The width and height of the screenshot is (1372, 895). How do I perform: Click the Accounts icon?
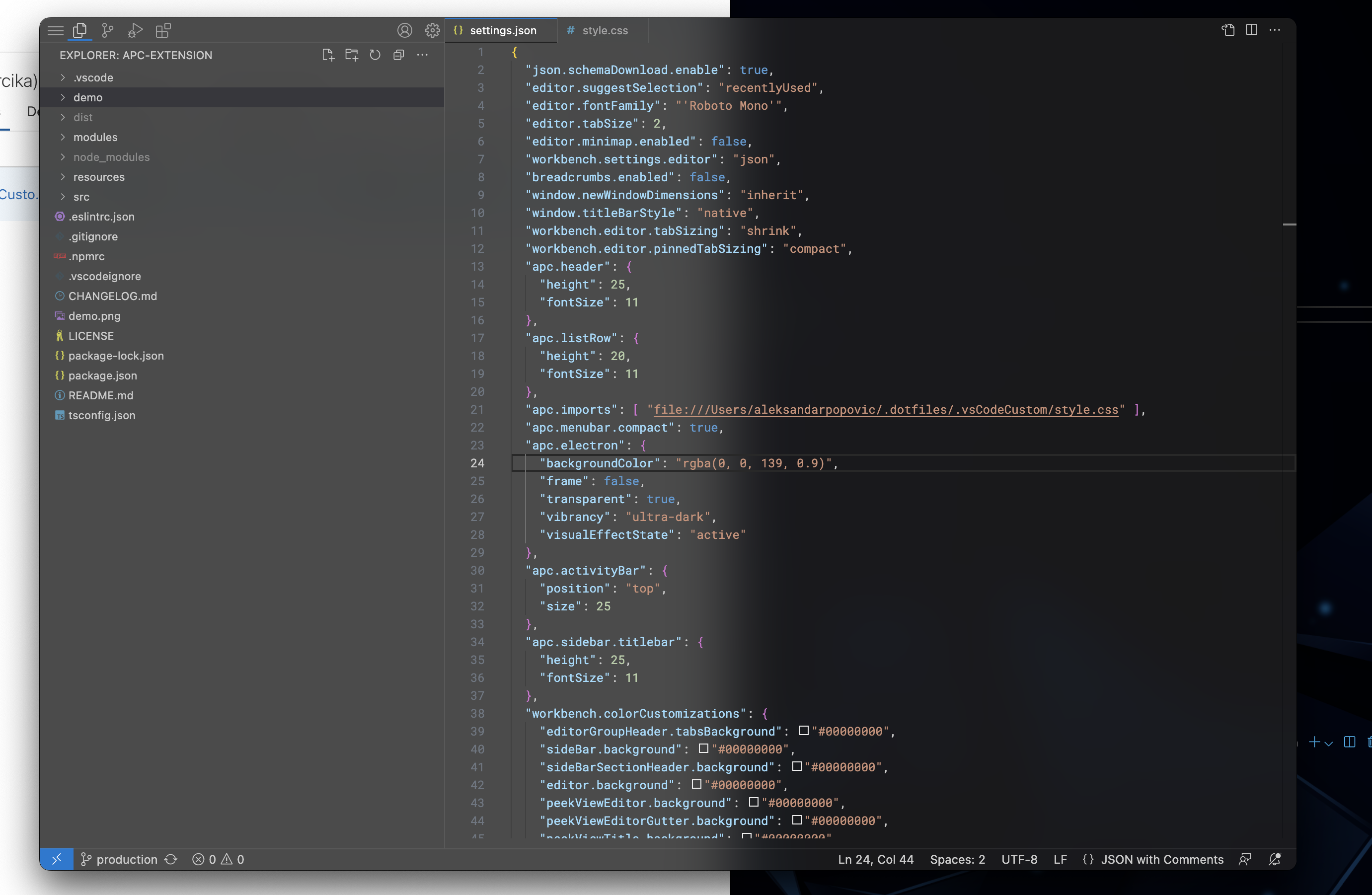click(405, 30)
